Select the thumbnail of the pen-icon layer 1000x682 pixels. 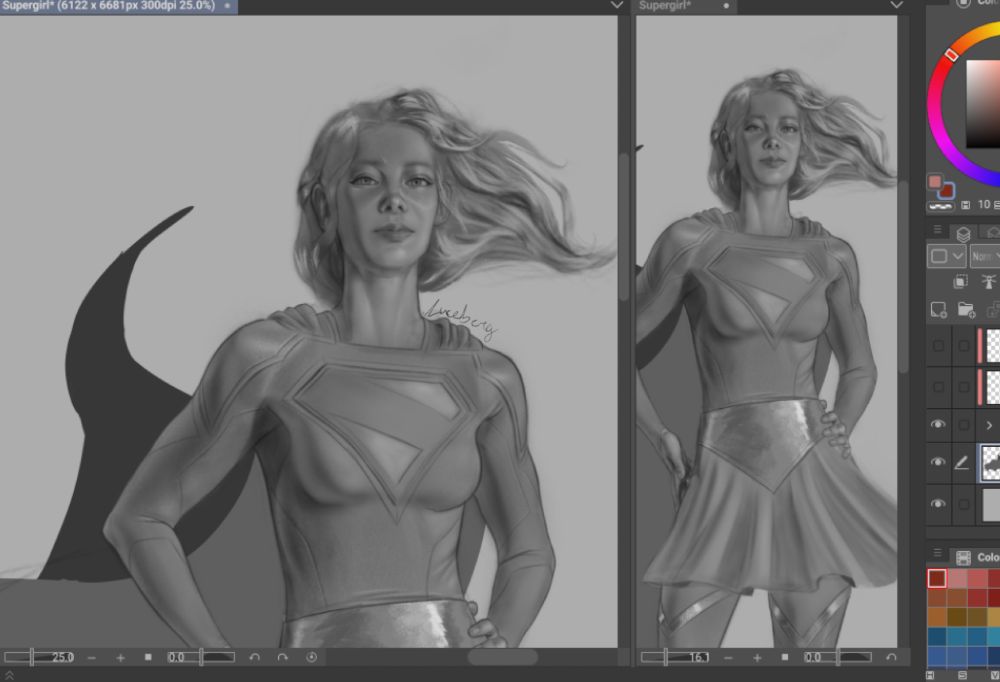(x=991, y=463)
